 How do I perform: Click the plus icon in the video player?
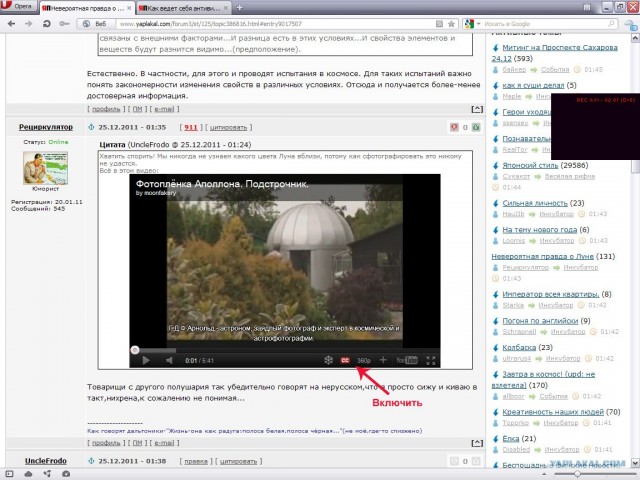(383, 360)
